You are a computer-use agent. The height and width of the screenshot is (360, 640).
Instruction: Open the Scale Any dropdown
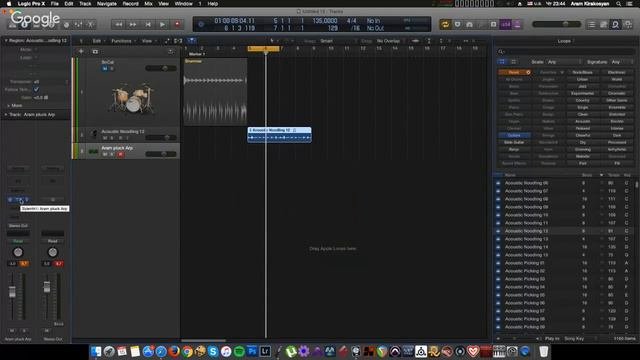pyautogui.click(x=564, y=62)
